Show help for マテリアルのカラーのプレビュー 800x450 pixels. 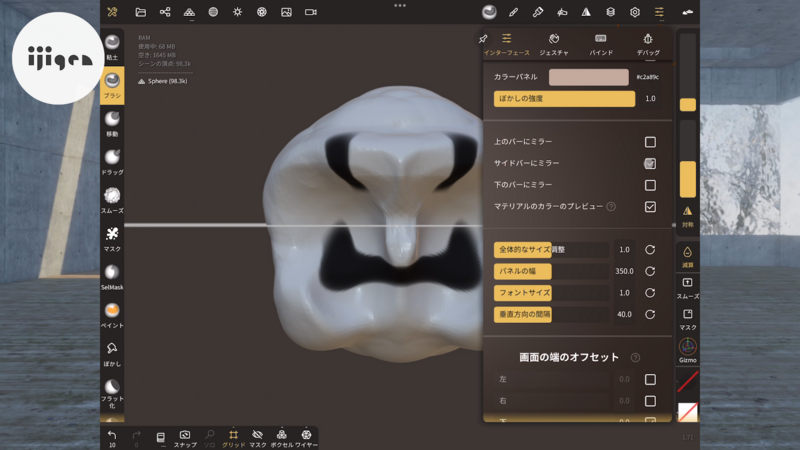611,207
